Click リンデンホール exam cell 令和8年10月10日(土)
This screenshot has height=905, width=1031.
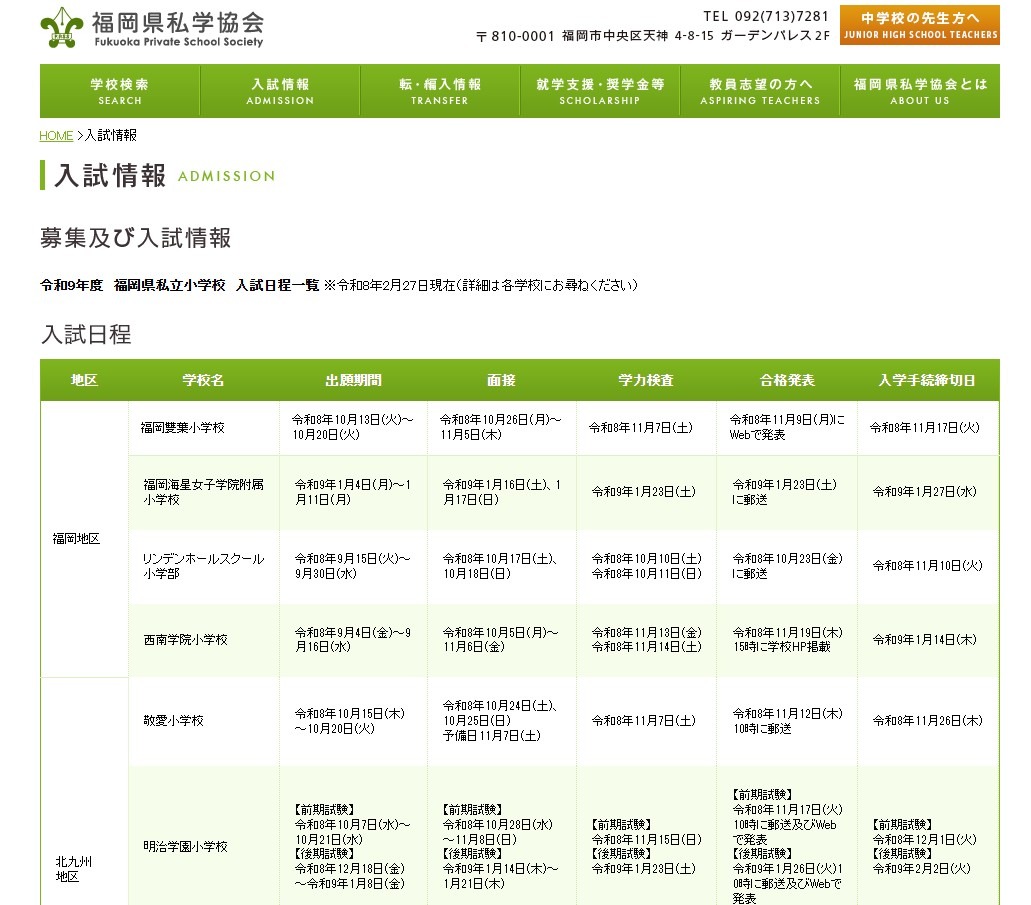[646, 566]
